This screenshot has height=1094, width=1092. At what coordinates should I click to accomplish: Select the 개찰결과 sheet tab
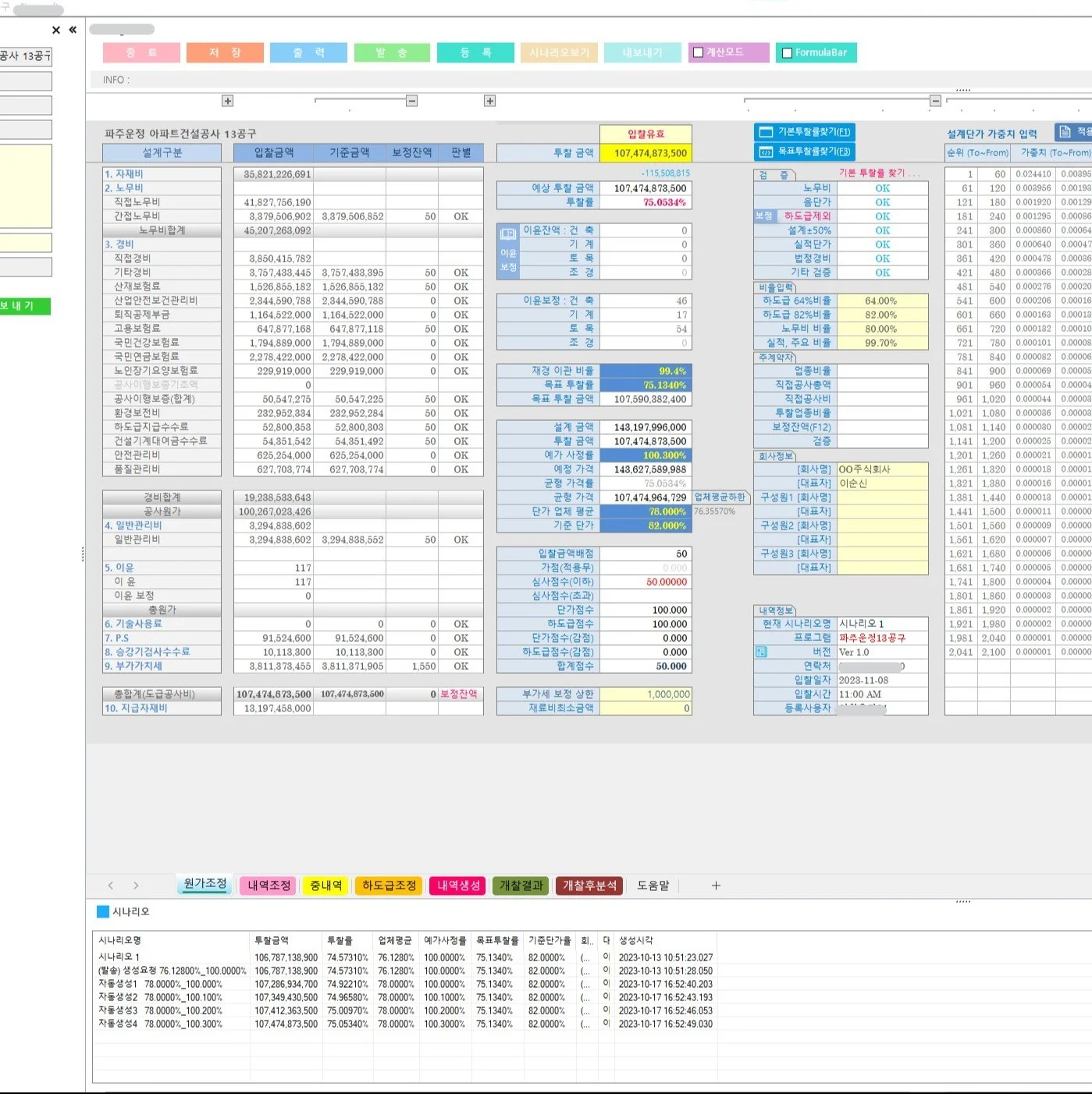[521, 886]
